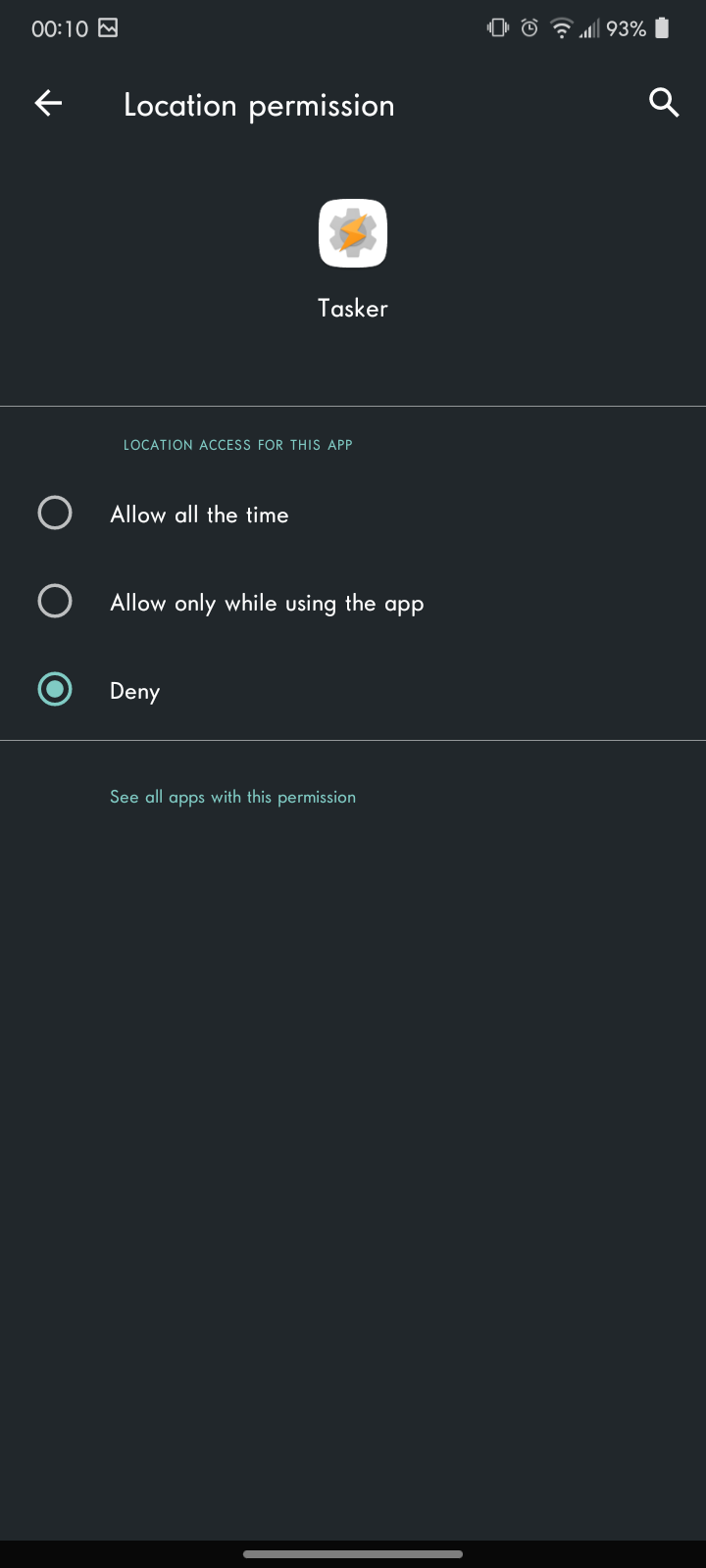Tap the 00:10 clock in status bar
The width and height of the screenshot is (706, 1568).
pyautogui.click(x=60, y=28)
